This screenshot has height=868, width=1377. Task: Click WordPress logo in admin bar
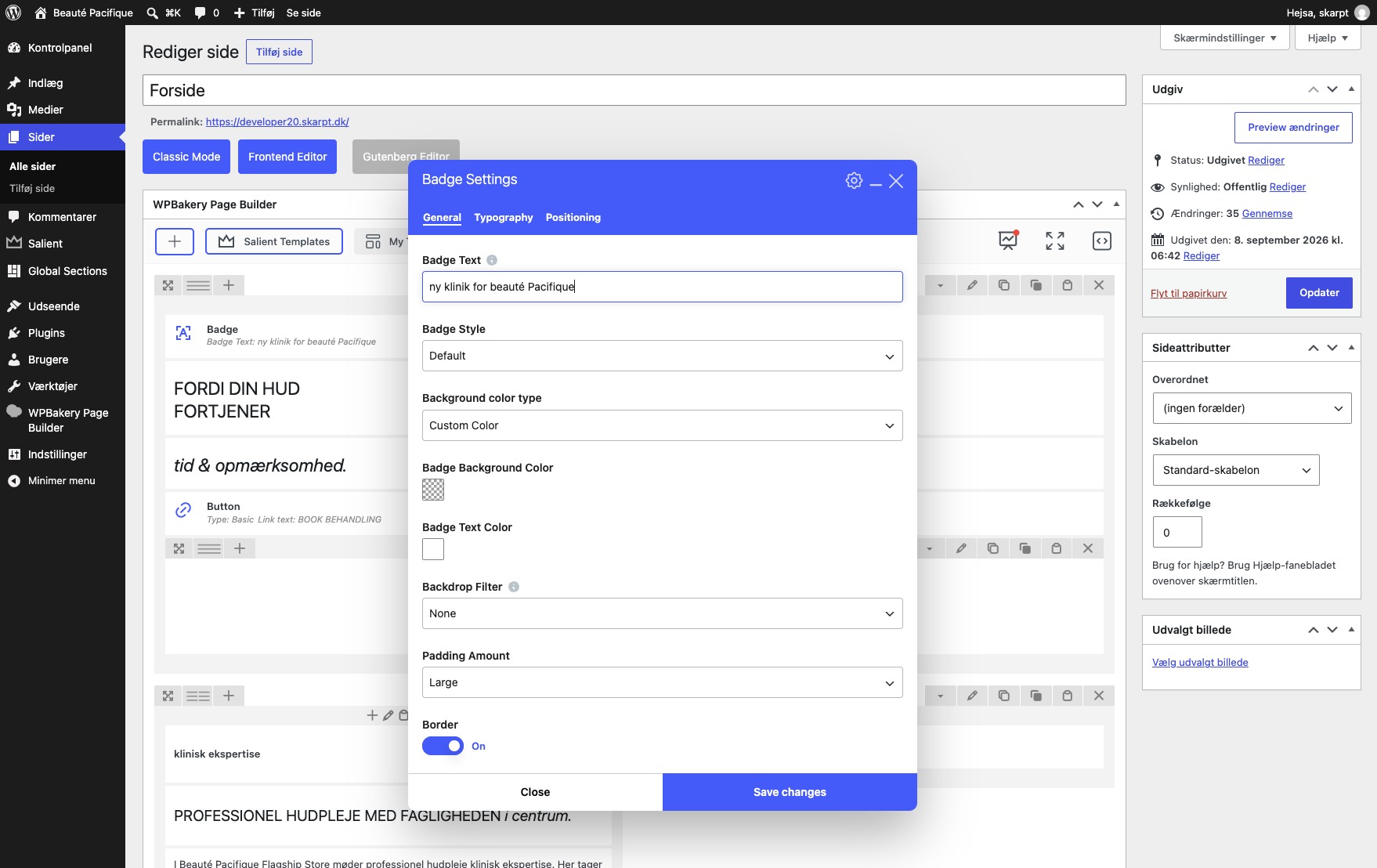(13, 13)
